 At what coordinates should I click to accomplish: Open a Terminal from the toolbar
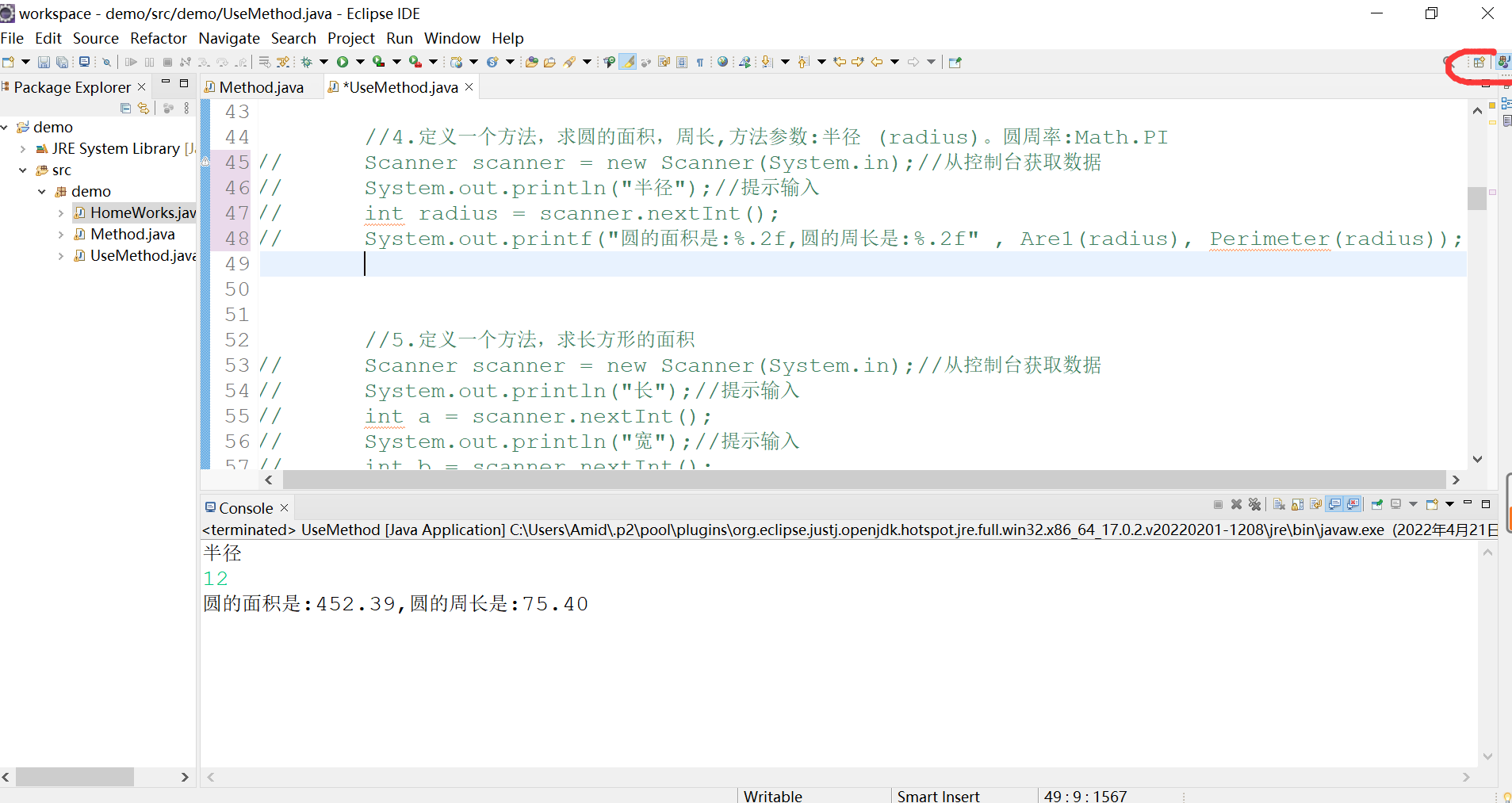tap(84, 62)
